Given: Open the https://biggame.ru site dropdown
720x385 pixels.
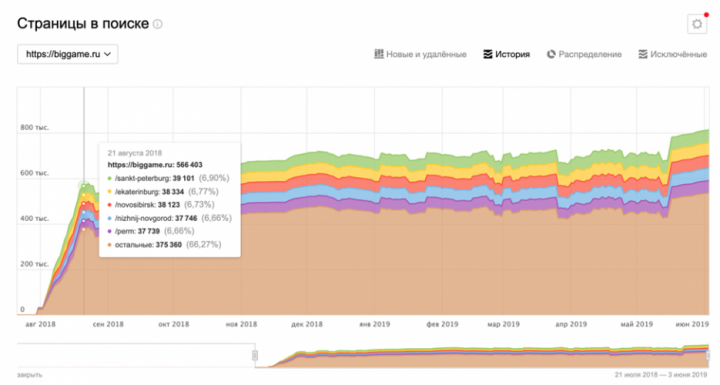Looking at the screenshot, I should (x=68, y=54).
